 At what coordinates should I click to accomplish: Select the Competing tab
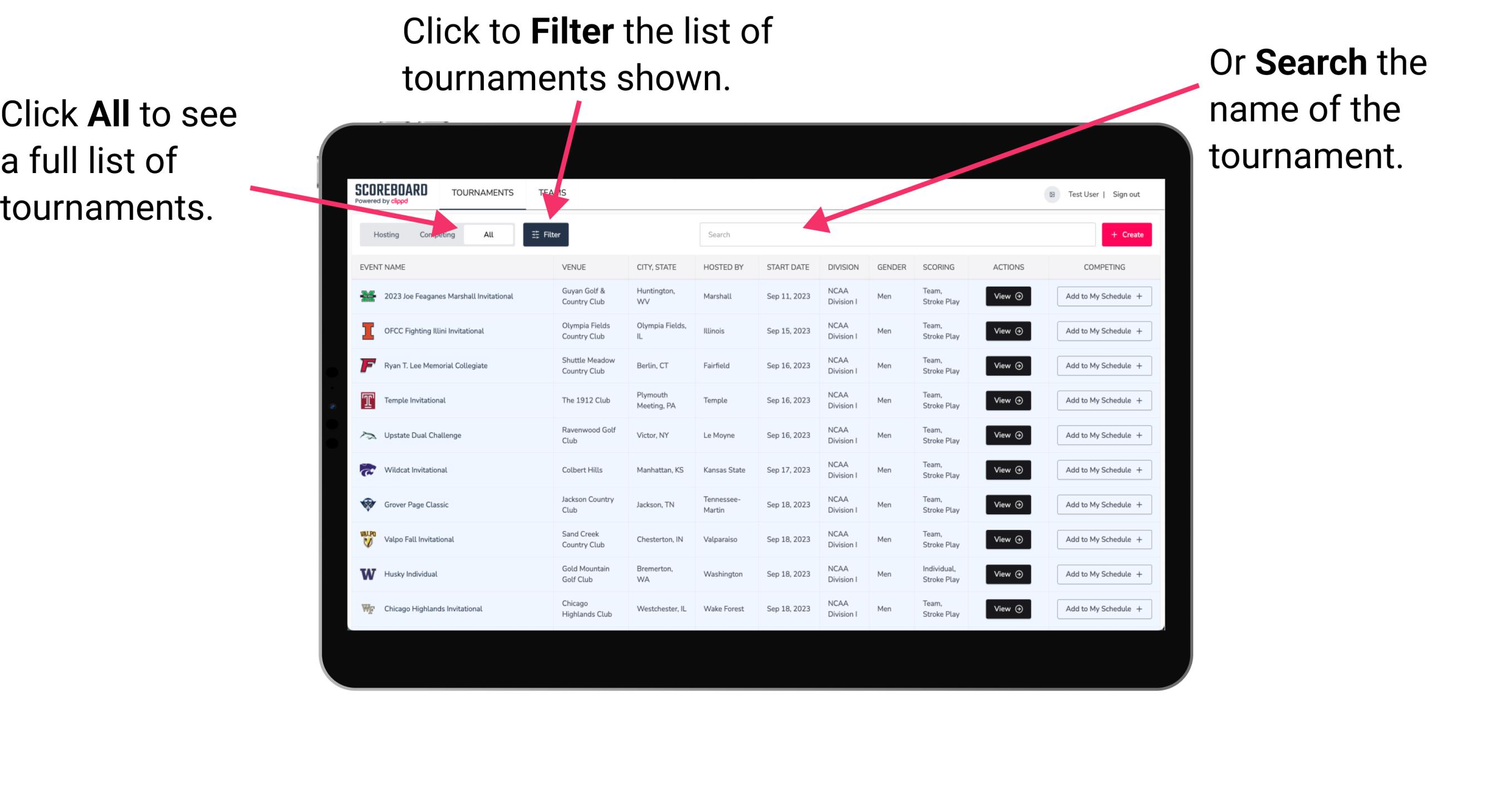pyautogui.click(x=437, y=235)
